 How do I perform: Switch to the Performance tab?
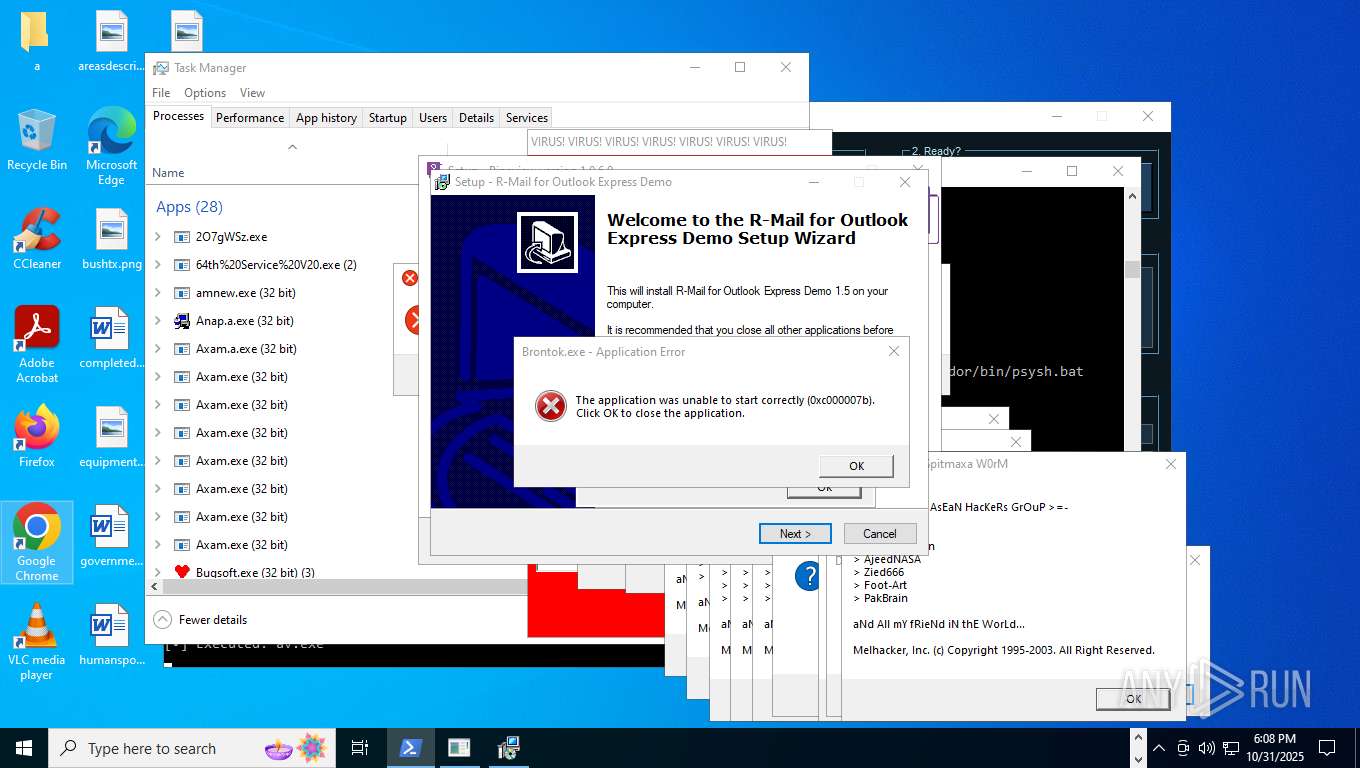[250, 117]
